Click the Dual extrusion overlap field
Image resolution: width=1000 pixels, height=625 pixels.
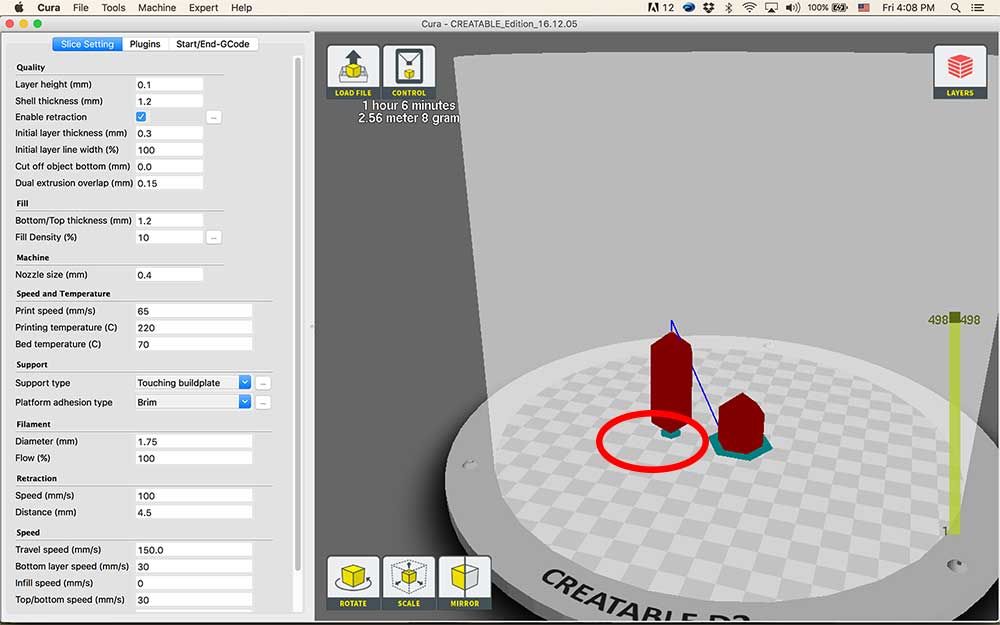169,183
